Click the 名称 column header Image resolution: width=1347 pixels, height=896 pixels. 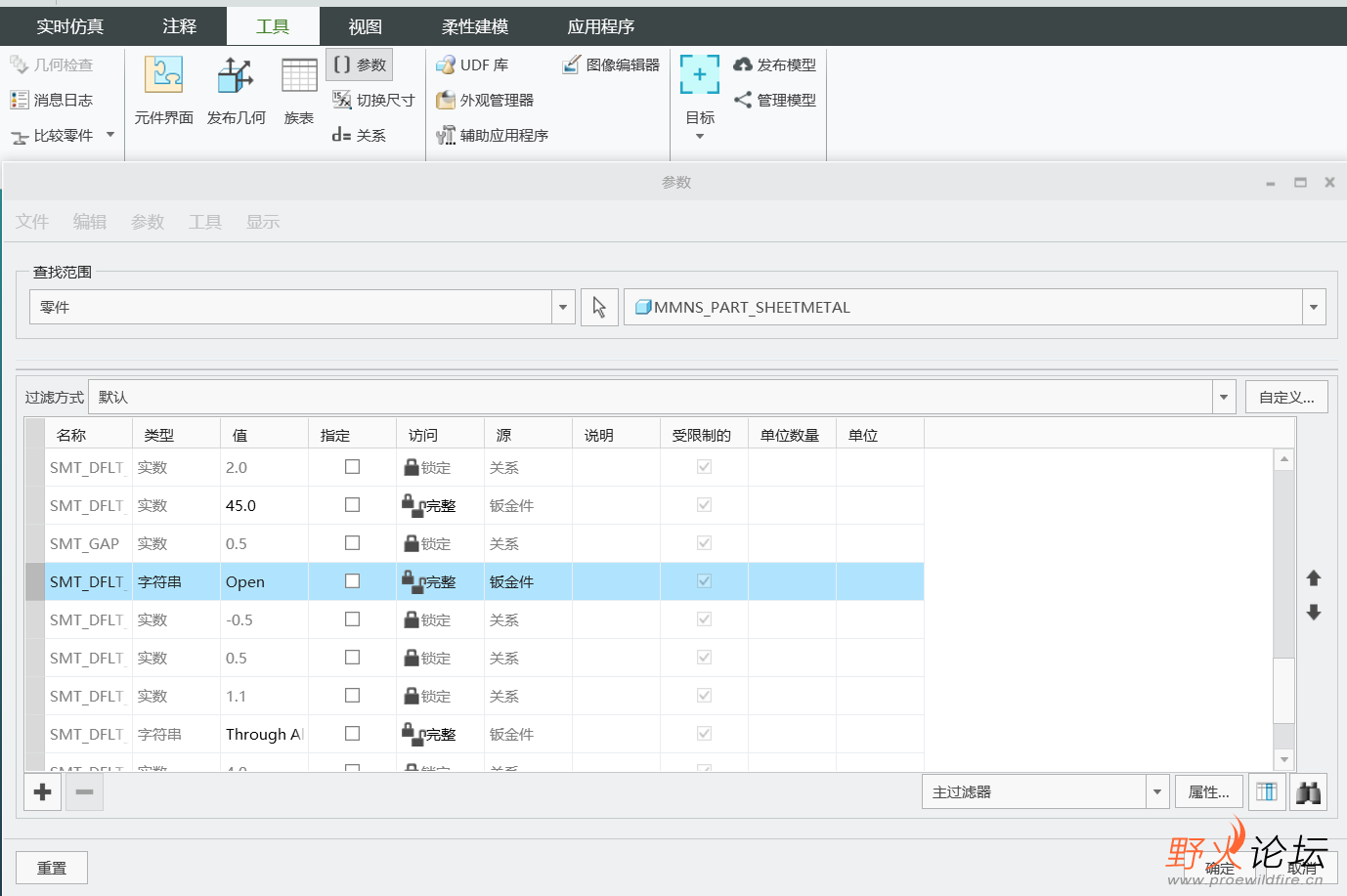(88, 435)
